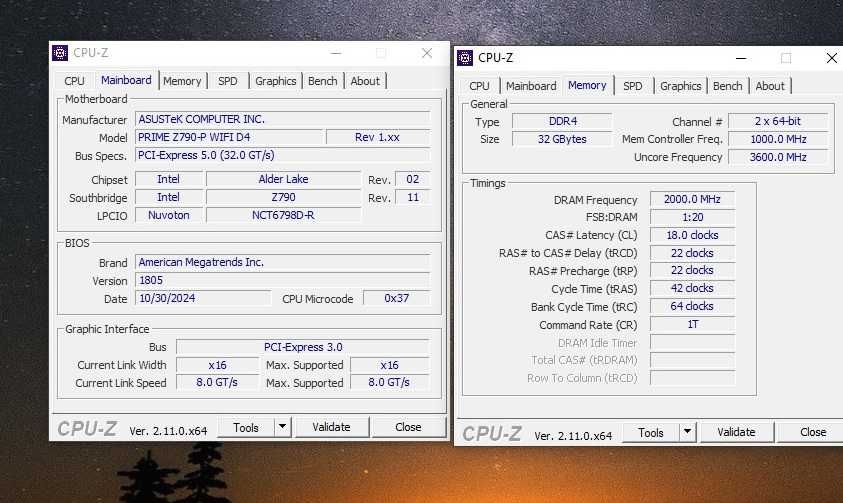Click the Rev 1.xx field
This screenshot has height=503, width=843.
(x=377, y=137)
